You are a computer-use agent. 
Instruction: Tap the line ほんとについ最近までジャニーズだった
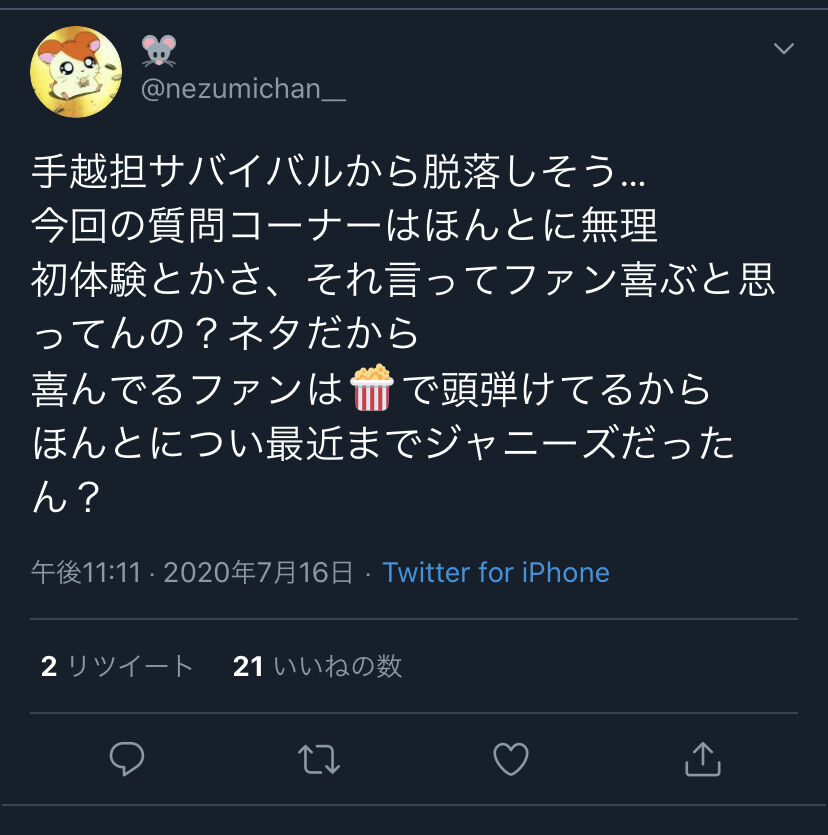(x=383, y=443)
